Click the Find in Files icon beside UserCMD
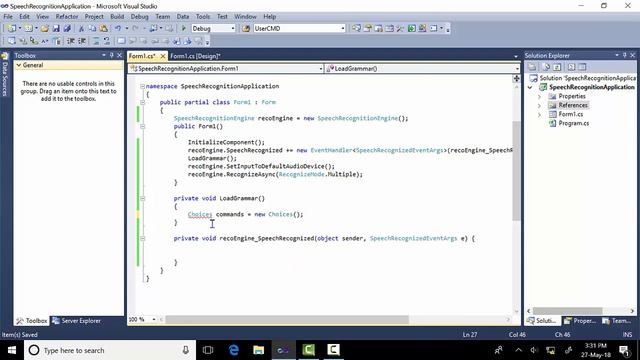 tap(246, 29)
